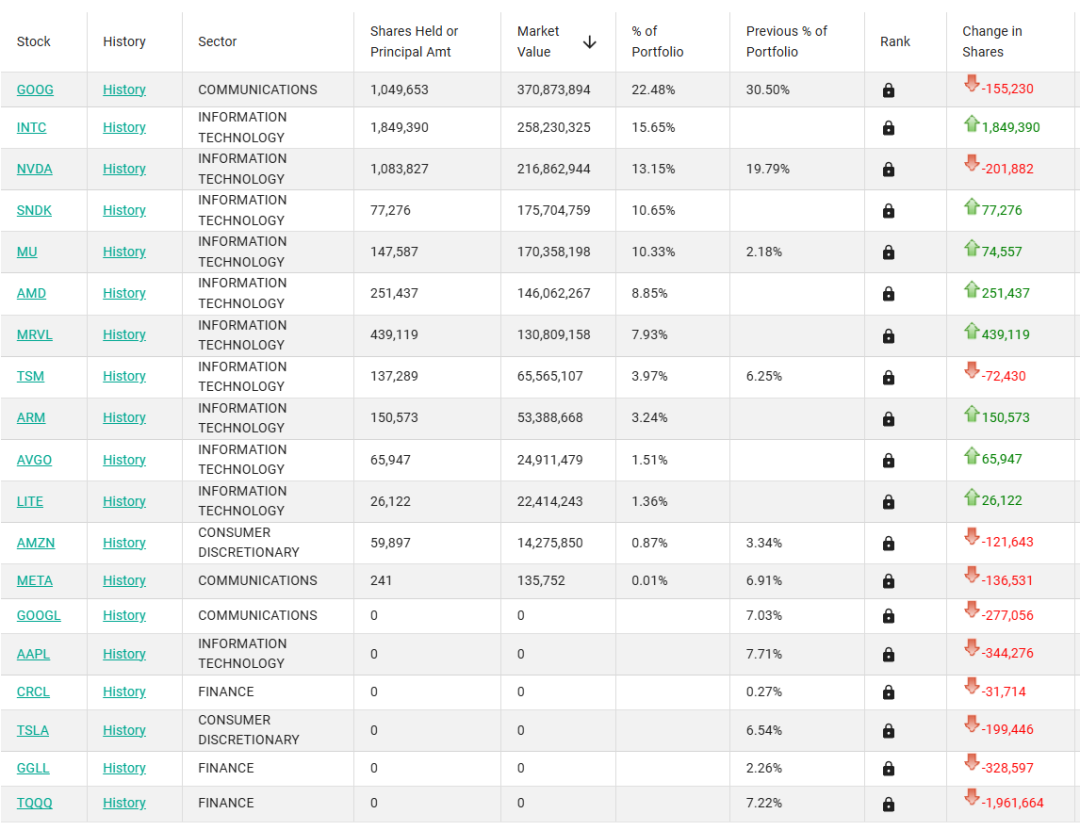1080x830 pixels.
Task: Click the lock icon in MRVL row
Action: coord(889,335)
